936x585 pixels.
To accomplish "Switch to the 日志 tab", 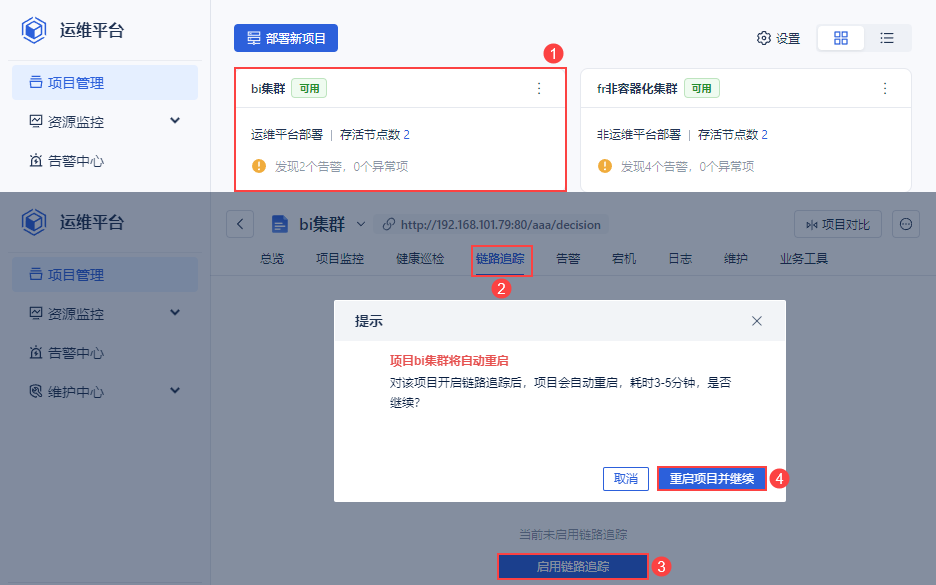I will (680, 258).
